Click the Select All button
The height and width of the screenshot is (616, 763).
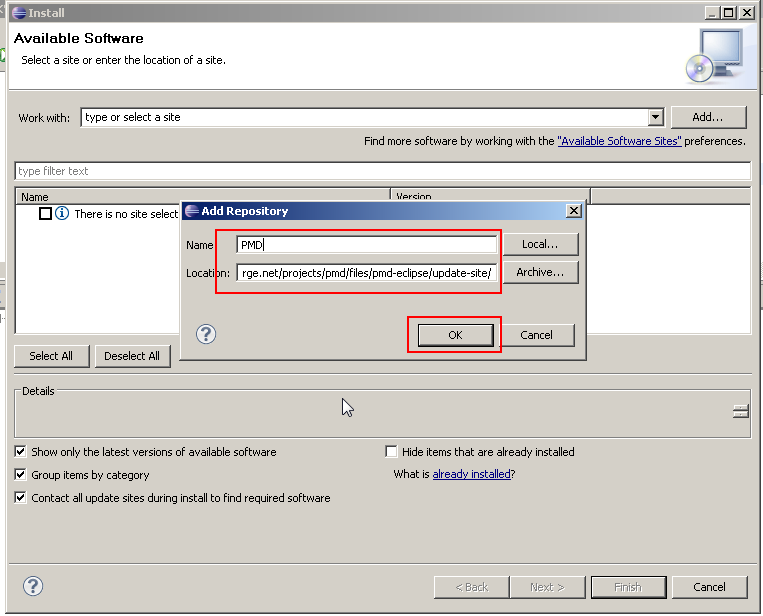(x=52, y=356)
